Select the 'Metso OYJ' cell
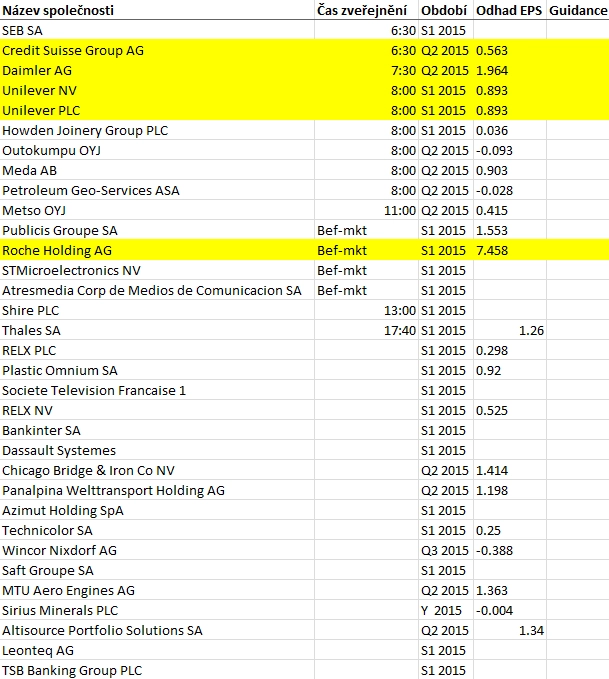Viewport: 609px width, 679px height. (x=157, y=210)
